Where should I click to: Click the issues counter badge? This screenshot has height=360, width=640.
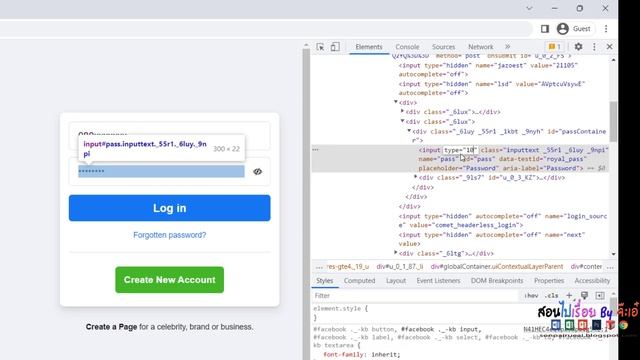coord(555,47)
